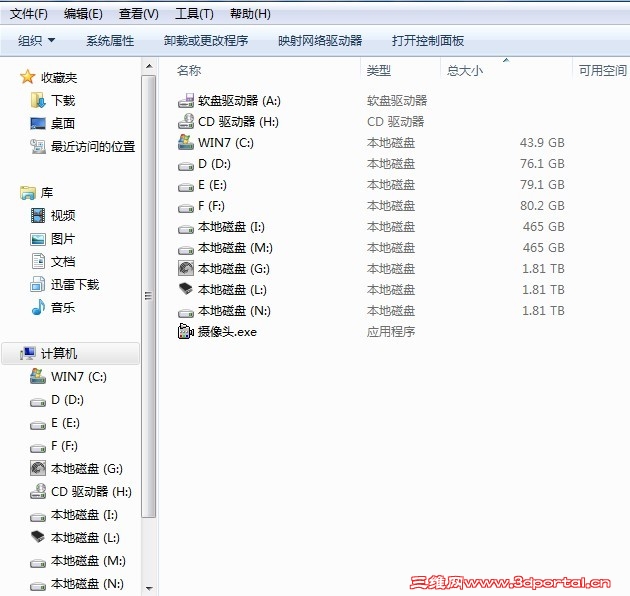Click the 79.1 GB size value
The height and width of the screenshot is (596, 630).
click(542, 184)
